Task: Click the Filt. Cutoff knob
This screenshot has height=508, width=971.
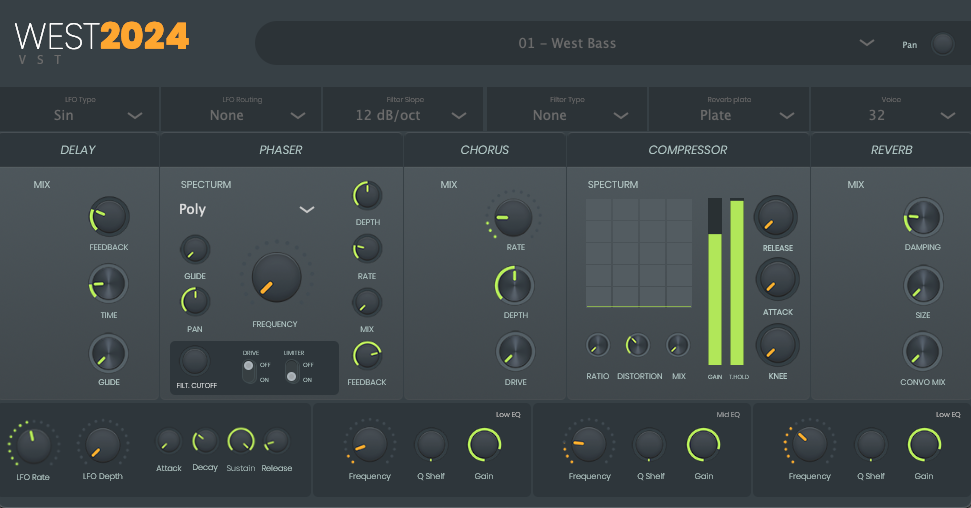Action: tap(195, 360)
